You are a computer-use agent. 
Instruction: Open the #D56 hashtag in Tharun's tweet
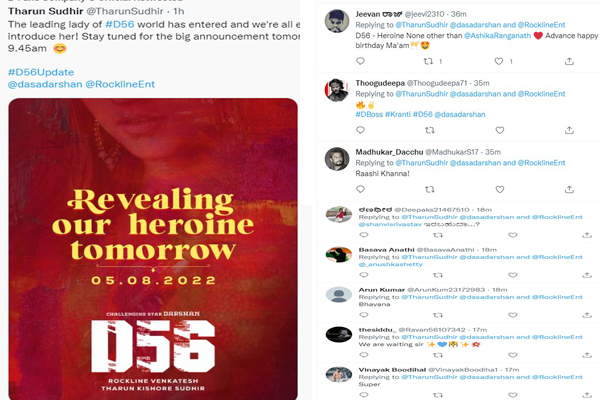tap(120, 24)
